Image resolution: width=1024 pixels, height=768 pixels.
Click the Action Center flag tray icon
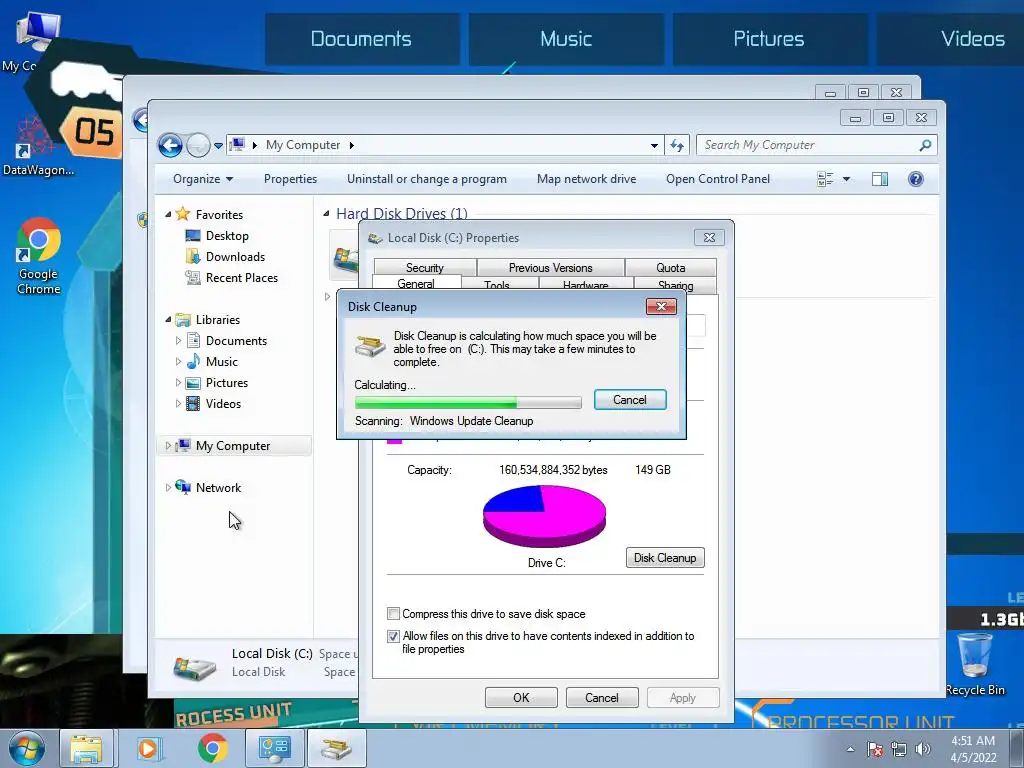click(875, 749)
